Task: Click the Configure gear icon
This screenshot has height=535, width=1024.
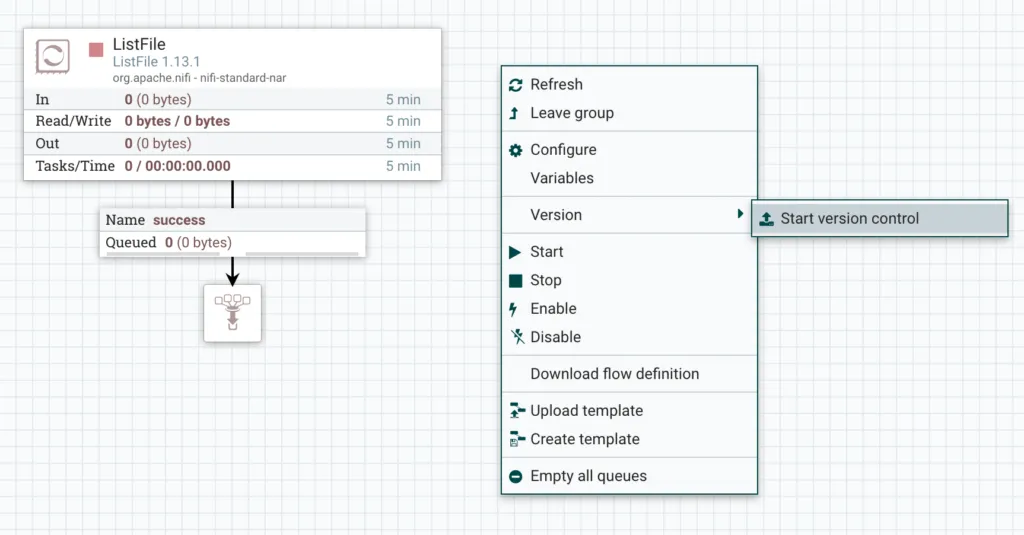Action: 516,150
